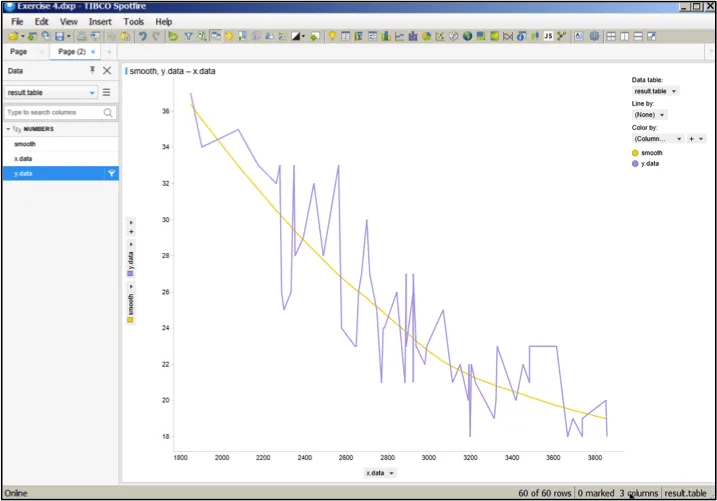Click the Data panel list menu icon

coord(107,92)
